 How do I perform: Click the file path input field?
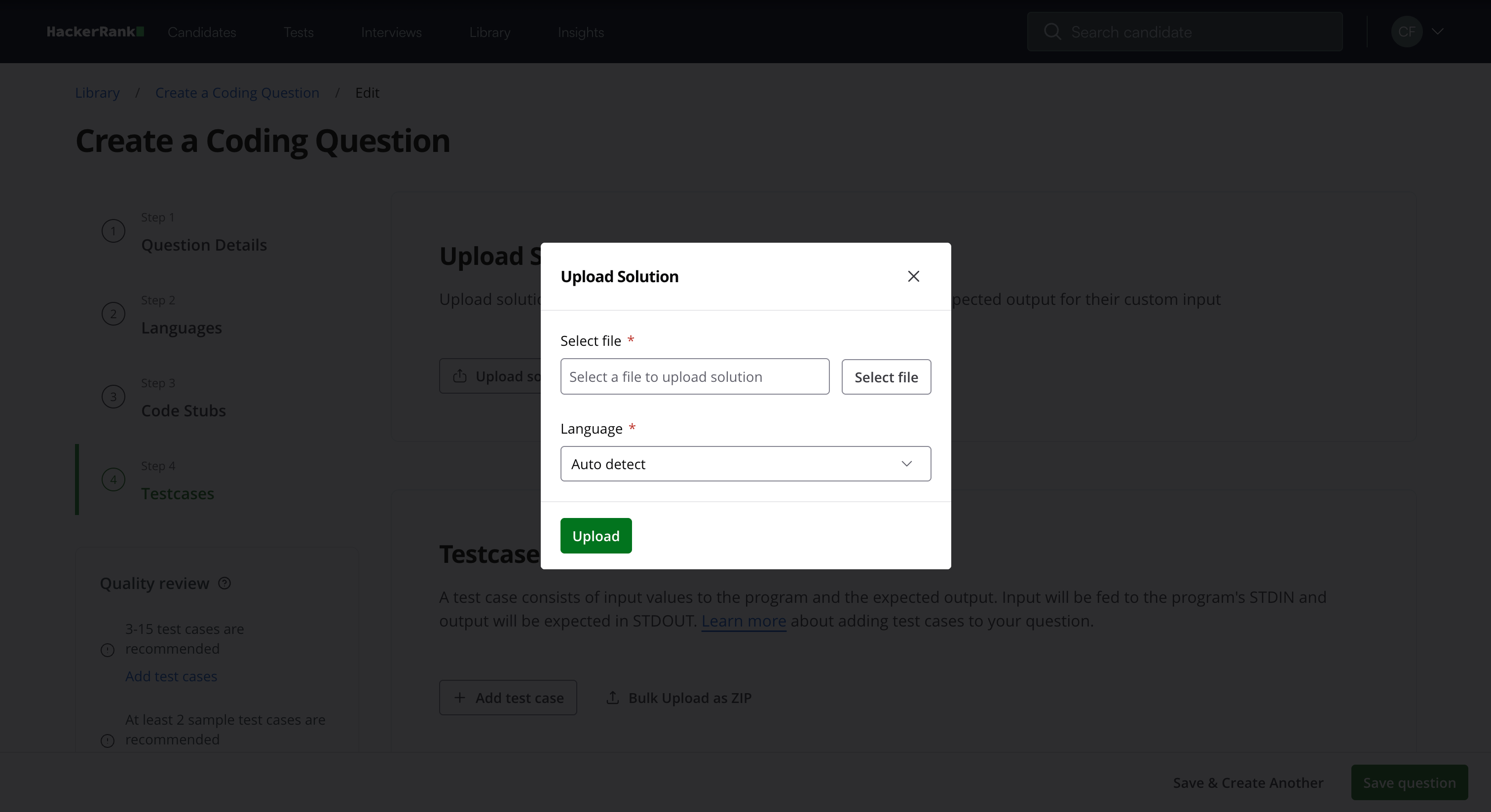click(694, 377)
